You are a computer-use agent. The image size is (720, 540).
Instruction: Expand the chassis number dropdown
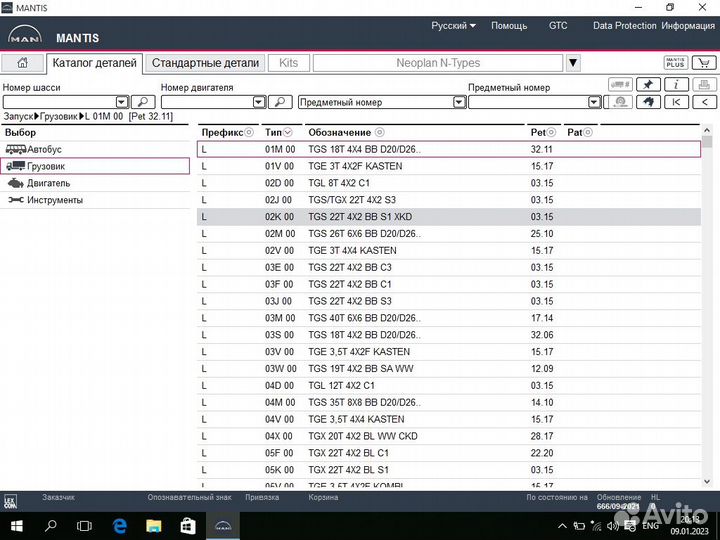click(122, 102)
